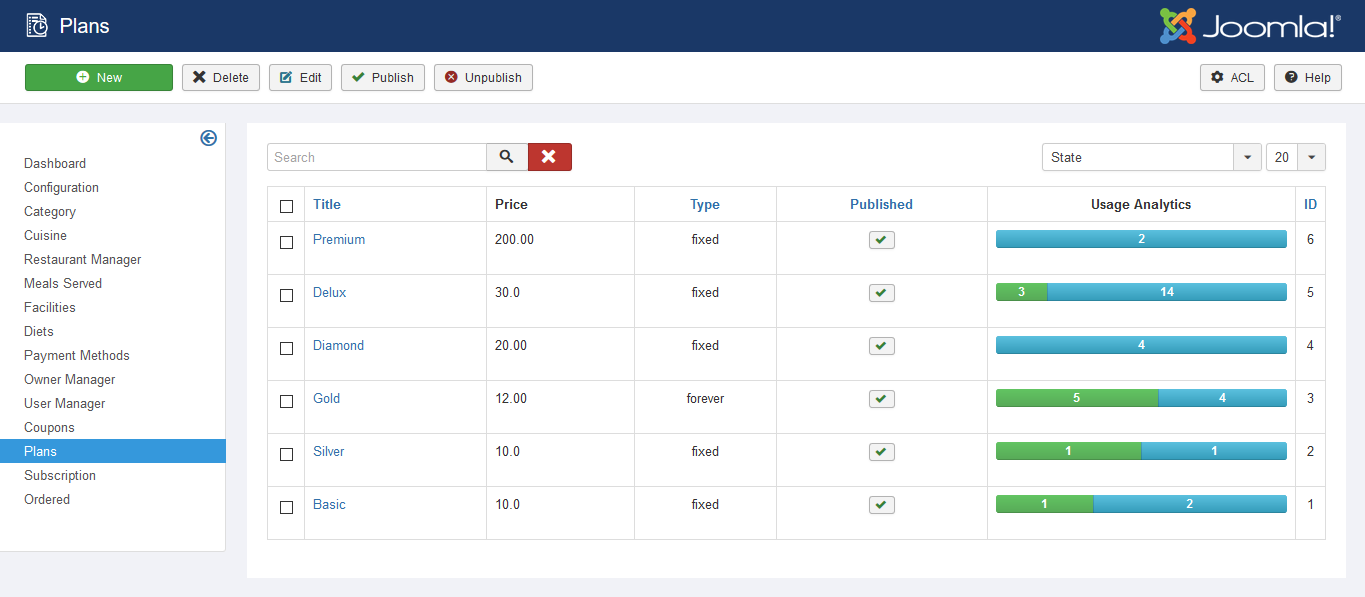
Task: Clear search with red X button
Action: point(549,157)
